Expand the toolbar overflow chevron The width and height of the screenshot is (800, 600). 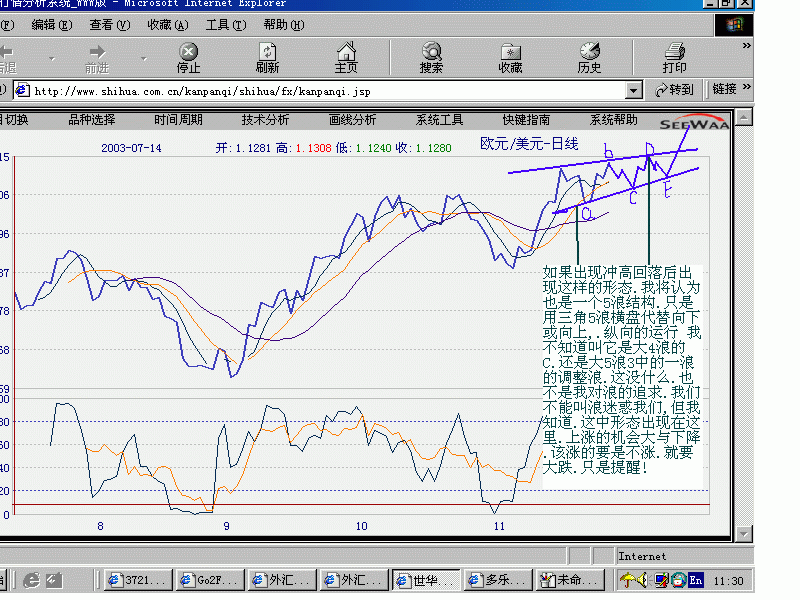(x=746, y=46)
